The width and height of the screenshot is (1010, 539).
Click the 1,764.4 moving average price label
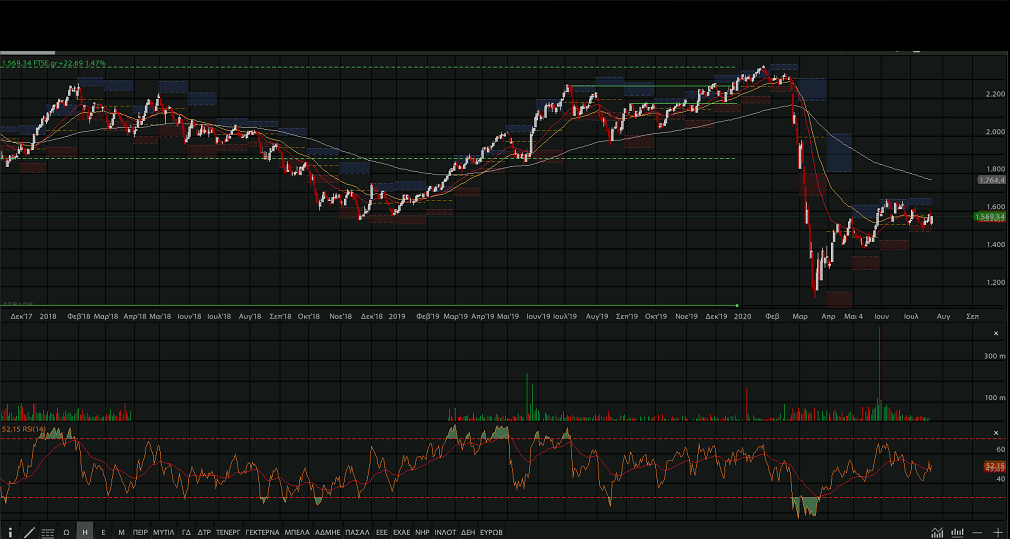tap(991, 180)
